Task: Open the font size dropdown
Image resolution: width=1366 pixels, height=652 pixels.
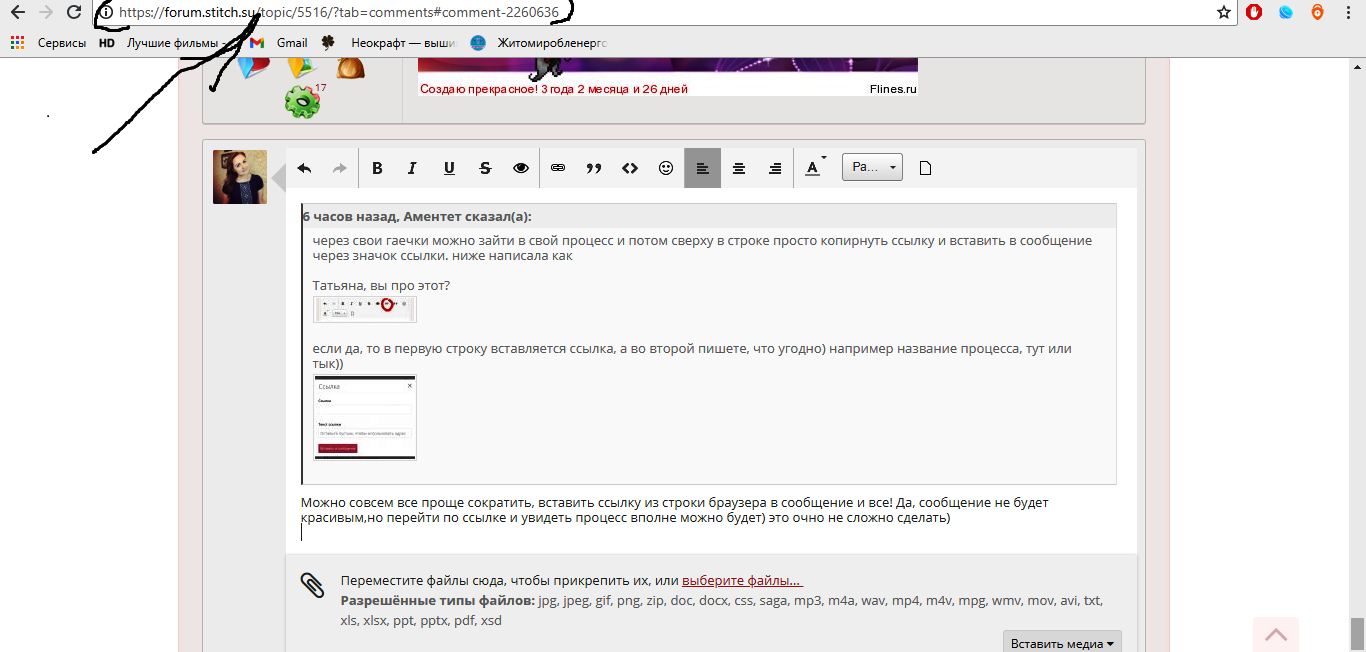Action: point(872,167)
